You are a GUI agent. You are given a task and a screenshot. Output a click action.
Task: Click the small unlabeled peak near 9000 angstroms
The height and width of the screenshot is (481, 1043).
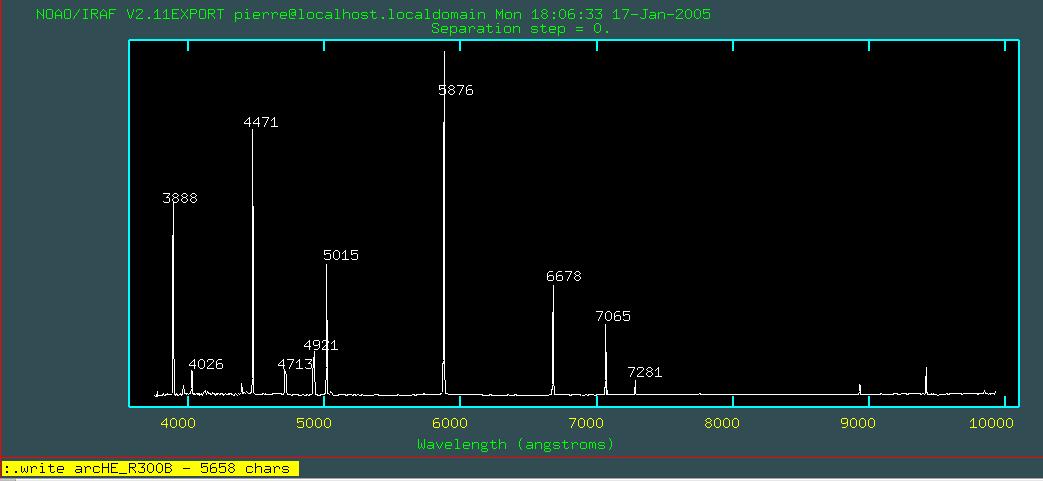[x=860, y=388]
